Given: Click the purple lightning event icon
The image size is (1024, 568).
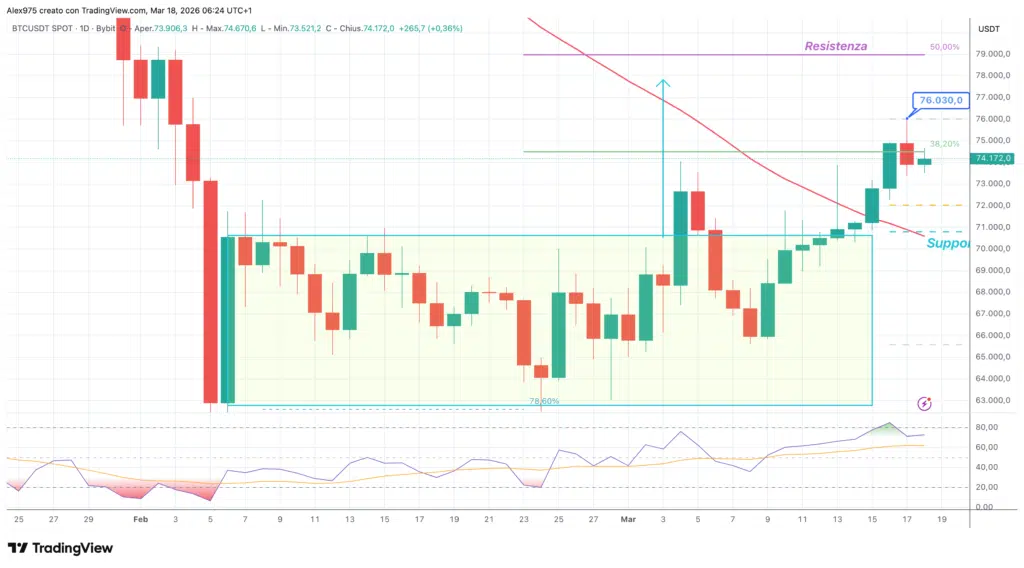Looking at the screenshot, I should (x=924, y=403).
